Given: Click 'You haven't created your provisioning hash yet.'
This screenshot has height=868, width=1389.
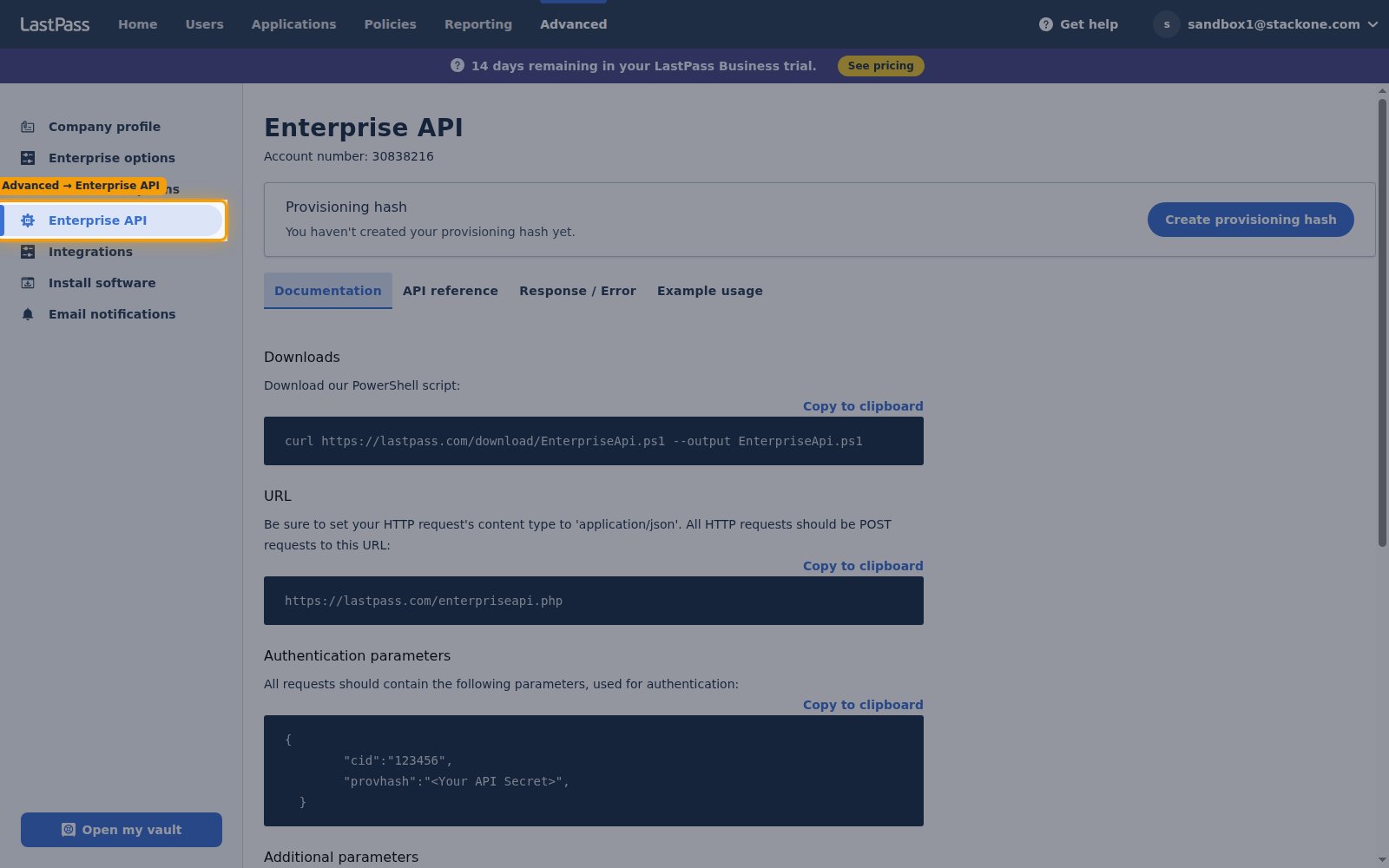Looking at the screenshot, I should (x=431, y=232).
